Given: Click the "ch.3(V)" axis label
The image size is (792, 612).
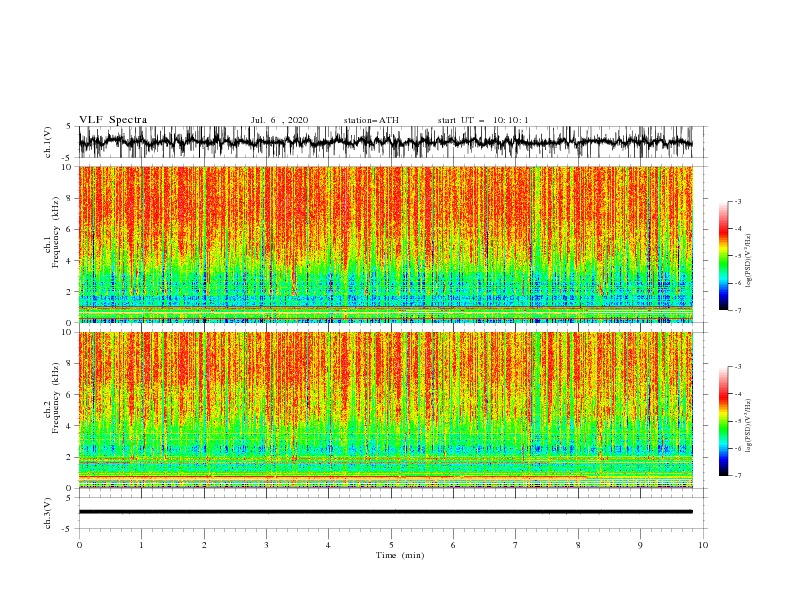Looking at the screenshot, I should click(x=48, y=513).
